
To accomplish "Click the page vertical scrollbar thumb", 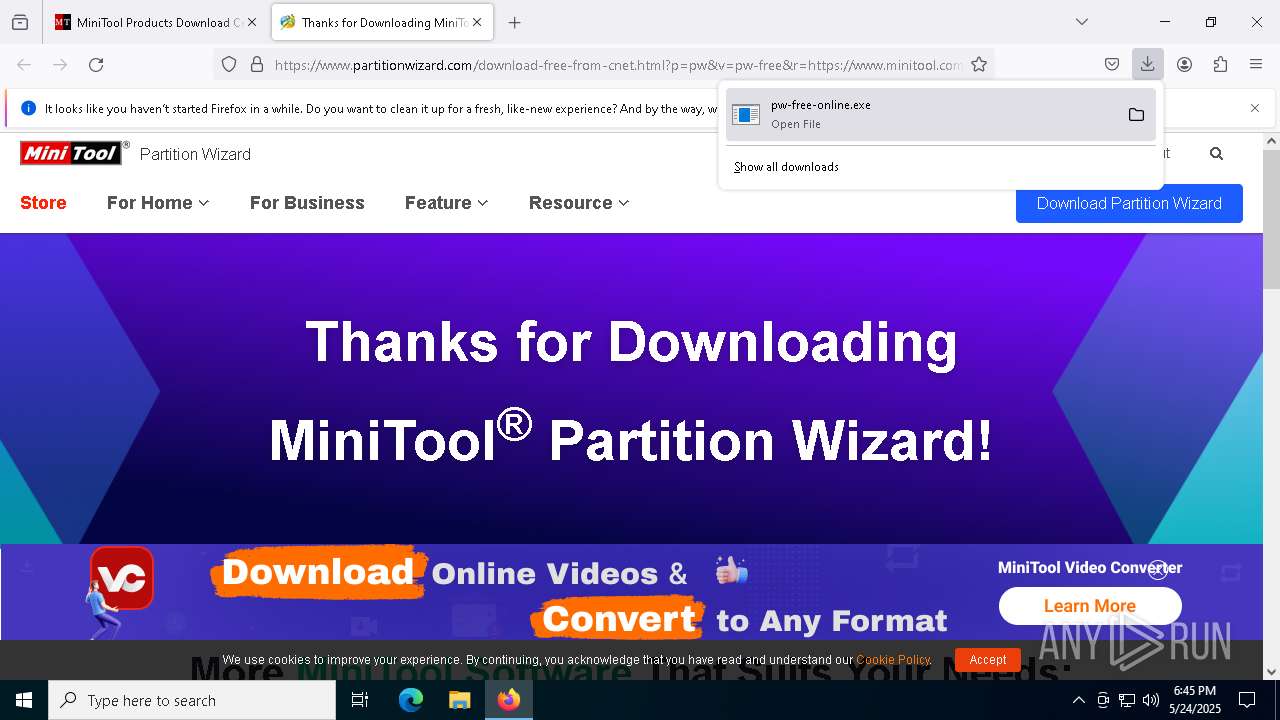I will tap(1271, 218).
